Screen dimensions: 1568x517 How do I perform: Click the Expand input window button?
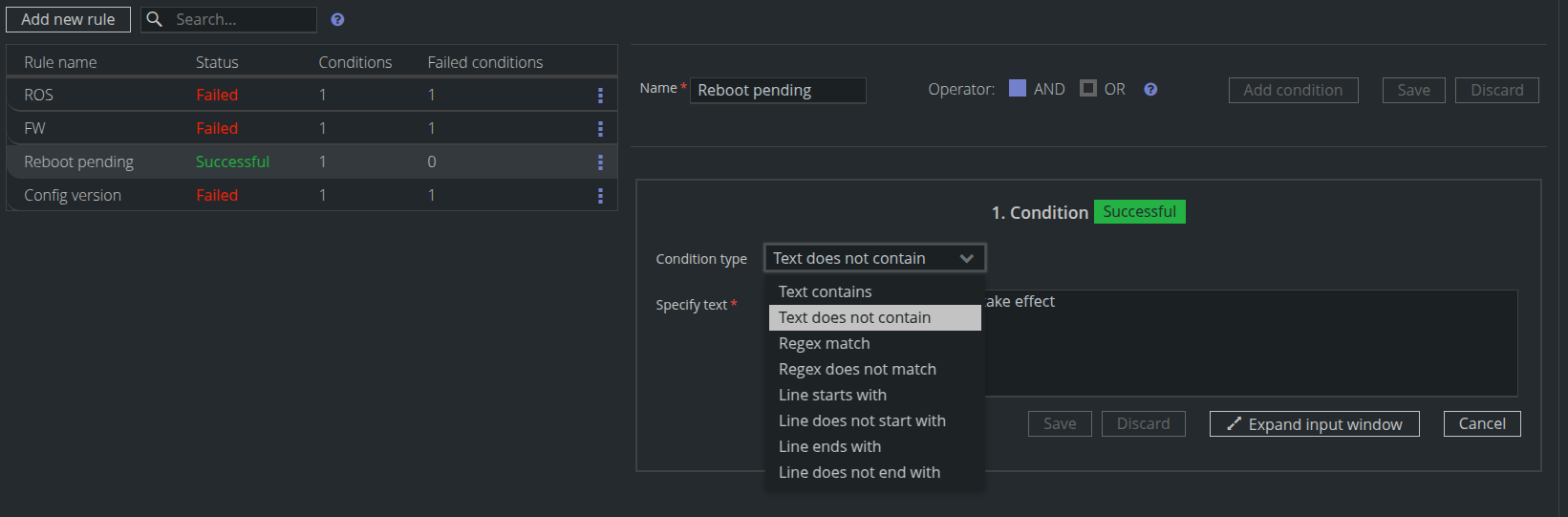pyautogui.click(x=1314, y=424)
